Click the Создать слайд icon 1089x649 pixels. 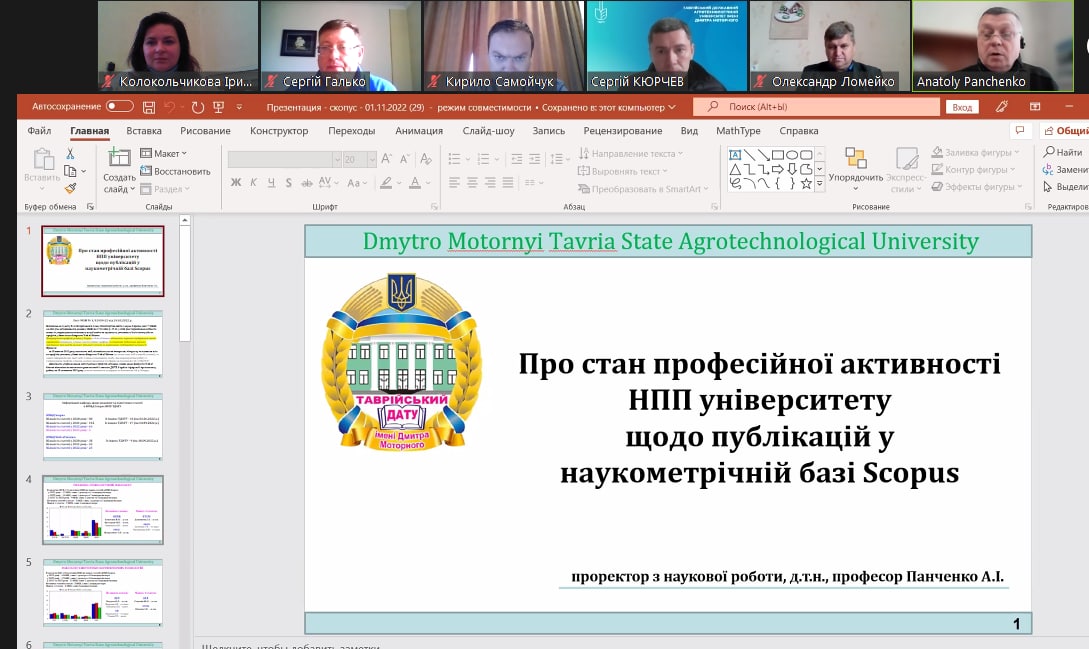point(119,158)
